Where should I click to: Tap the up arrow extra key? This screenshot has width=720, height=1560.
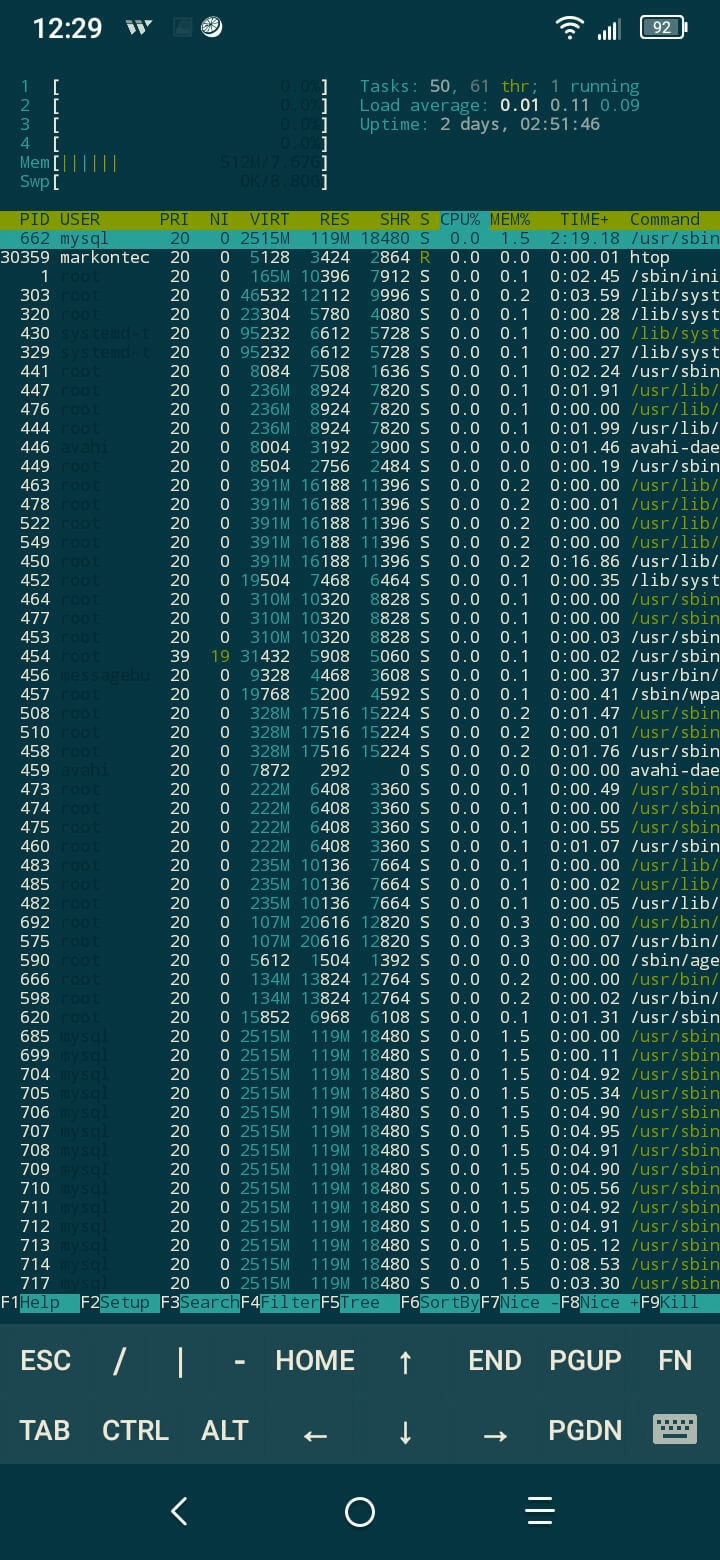[x=405, y=1361]
